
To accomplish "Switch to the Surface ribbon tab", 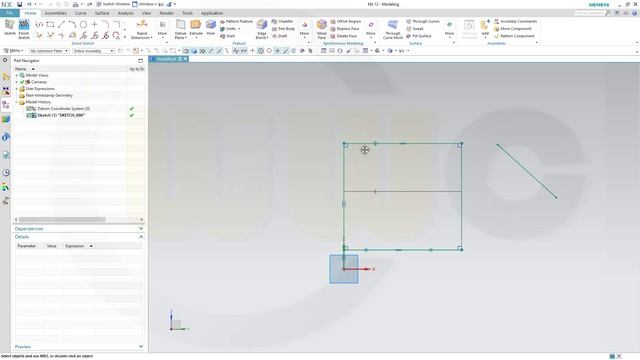I will [x=102, y=13].
